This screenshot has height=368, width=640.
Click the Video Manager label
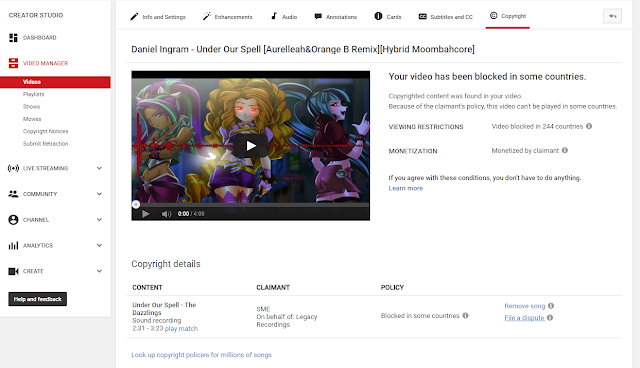pos(45,63)
